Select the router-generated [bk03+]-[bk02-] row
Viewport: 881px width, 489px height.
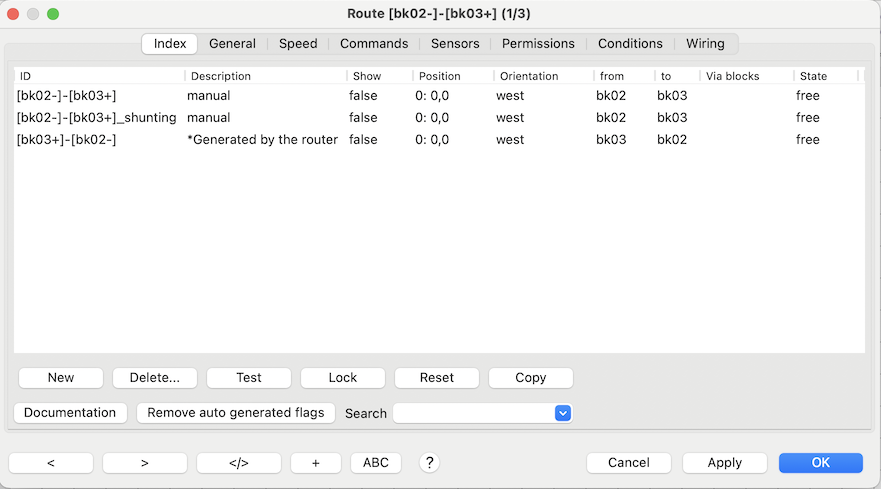coord(67,140)
